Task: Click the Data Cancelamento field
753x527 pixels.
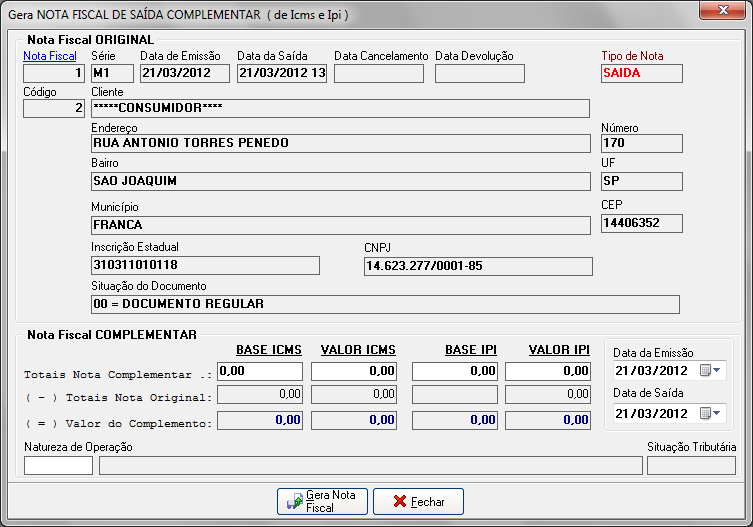Action: (379, 74)
